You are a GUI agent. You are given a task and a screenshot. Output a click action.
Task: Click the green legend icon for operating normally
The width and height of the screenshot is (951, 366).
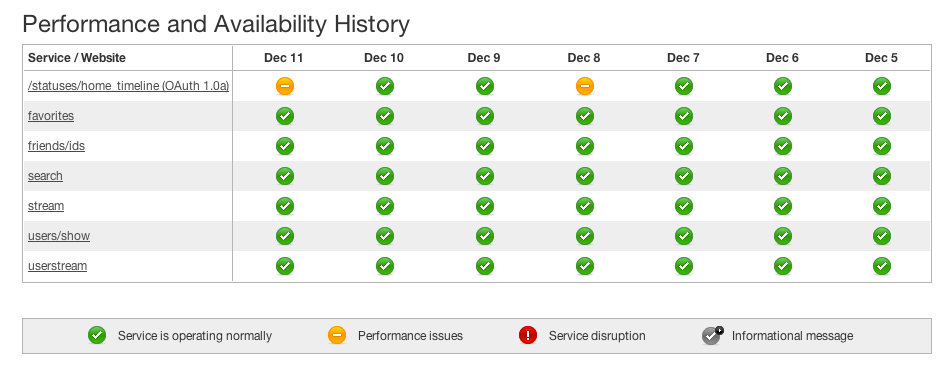97,335
